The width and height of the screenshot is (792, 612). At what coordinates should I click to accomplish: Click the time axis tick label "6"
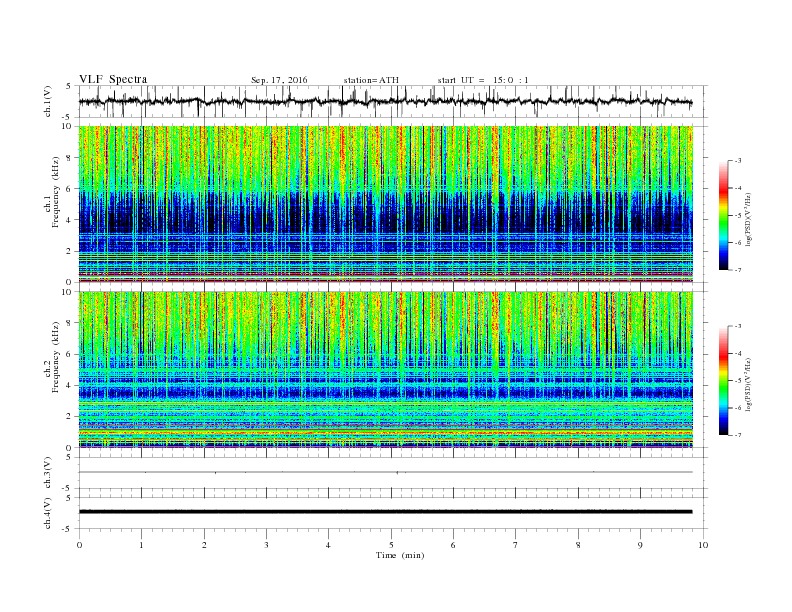[453, 545]
